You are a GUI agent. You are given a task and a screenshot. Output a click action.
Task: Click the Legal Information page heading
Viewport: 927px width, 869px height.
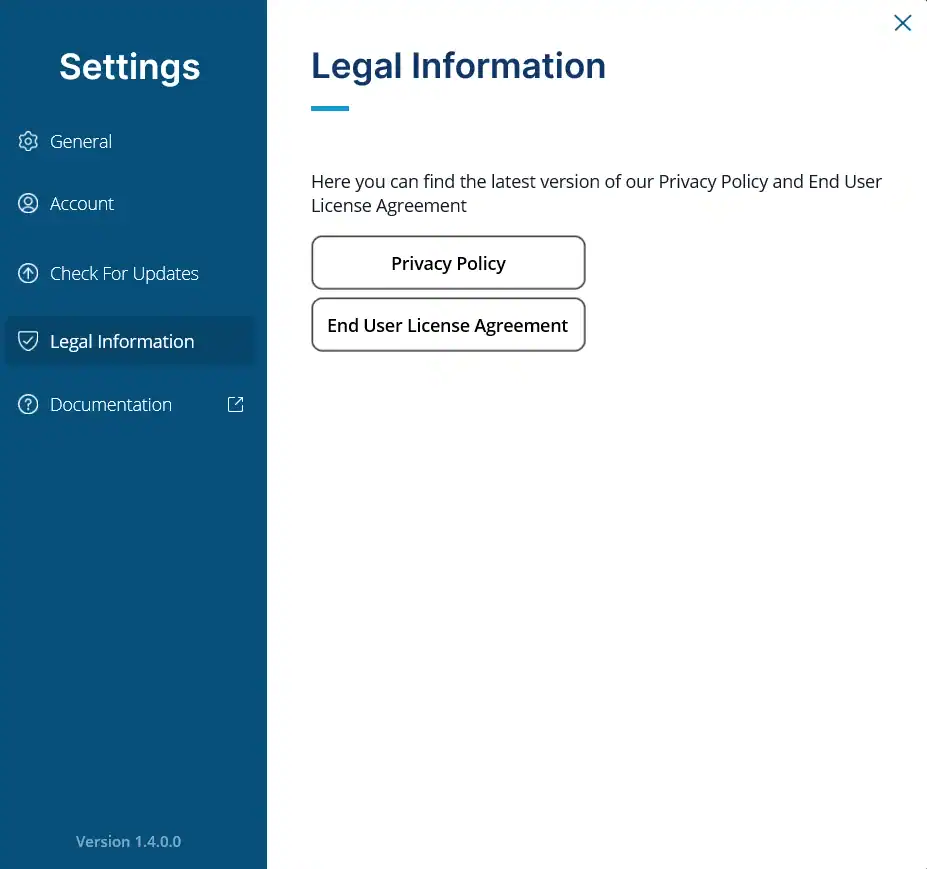(458, 66)
